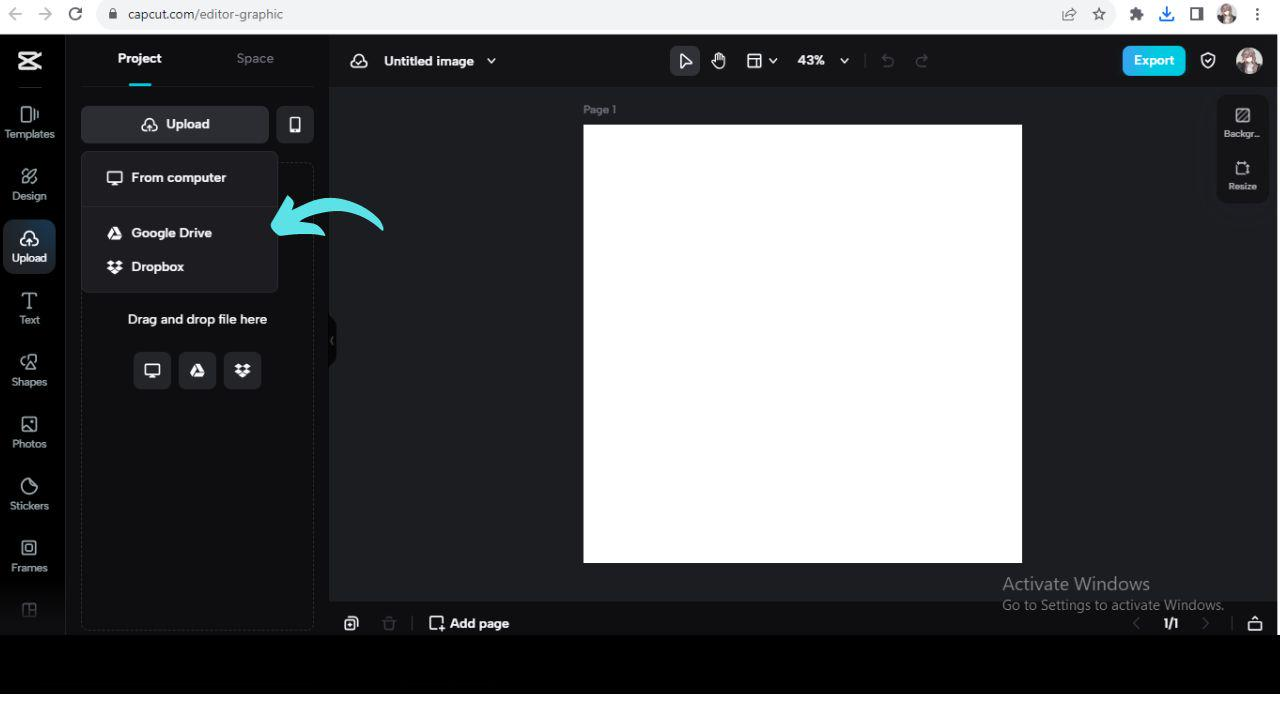Choose Google Drive in upload menu

(179, 233)
